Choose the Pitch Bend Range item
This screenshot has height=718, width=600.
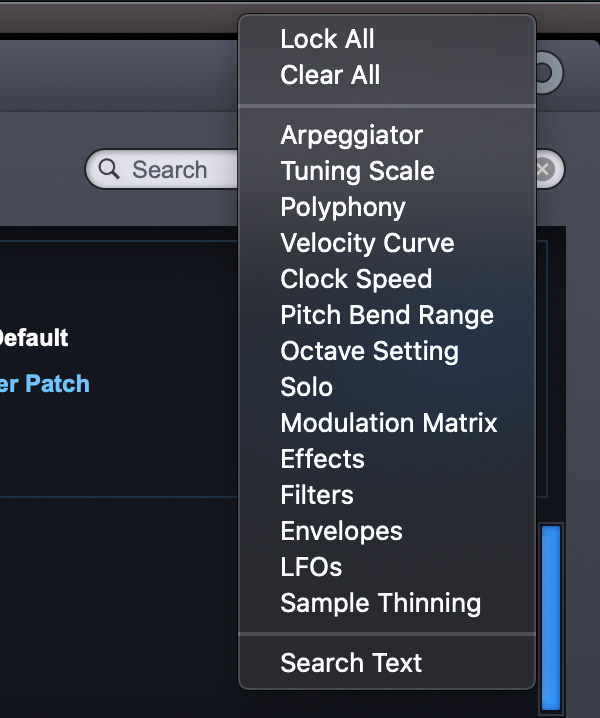pyautogui.click(x=387, y=315)
